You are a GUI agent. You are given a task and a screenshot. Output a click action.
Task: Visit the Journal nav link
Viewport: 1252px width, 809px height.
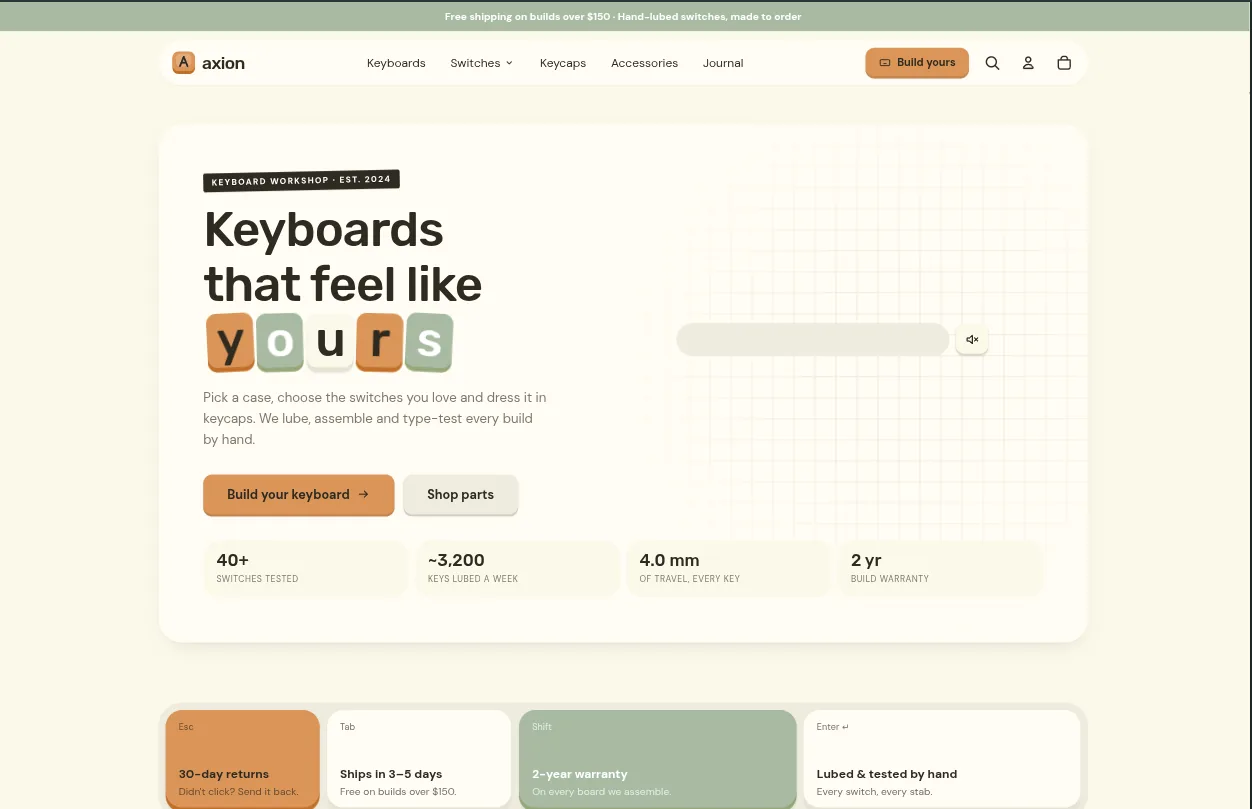[723, 63]
